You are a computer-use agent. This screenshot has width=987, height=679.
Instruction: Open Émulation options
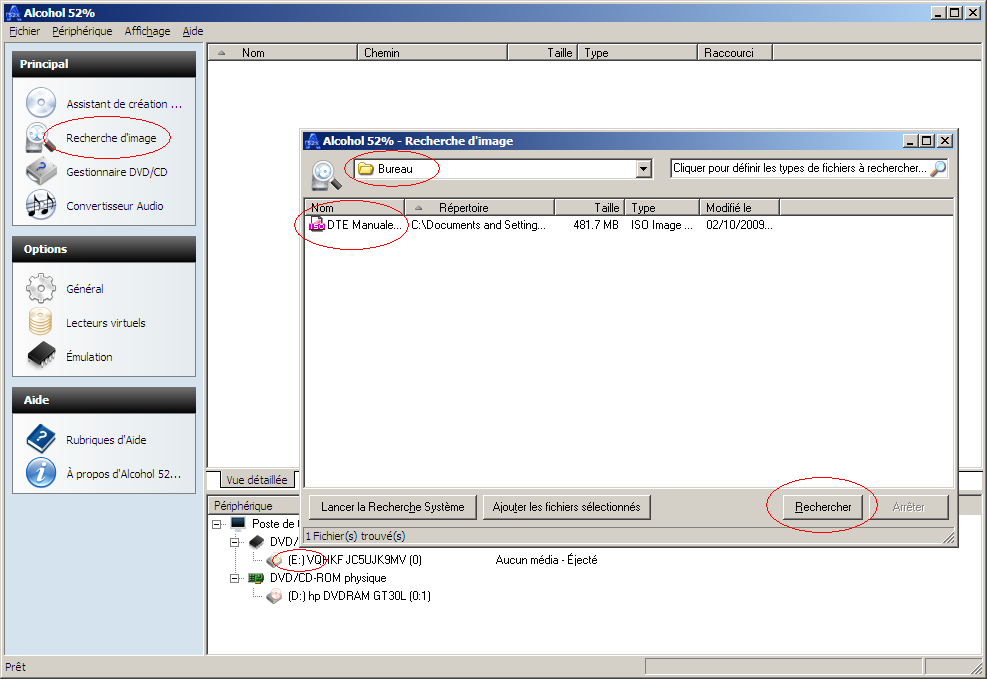click(89, 357)
